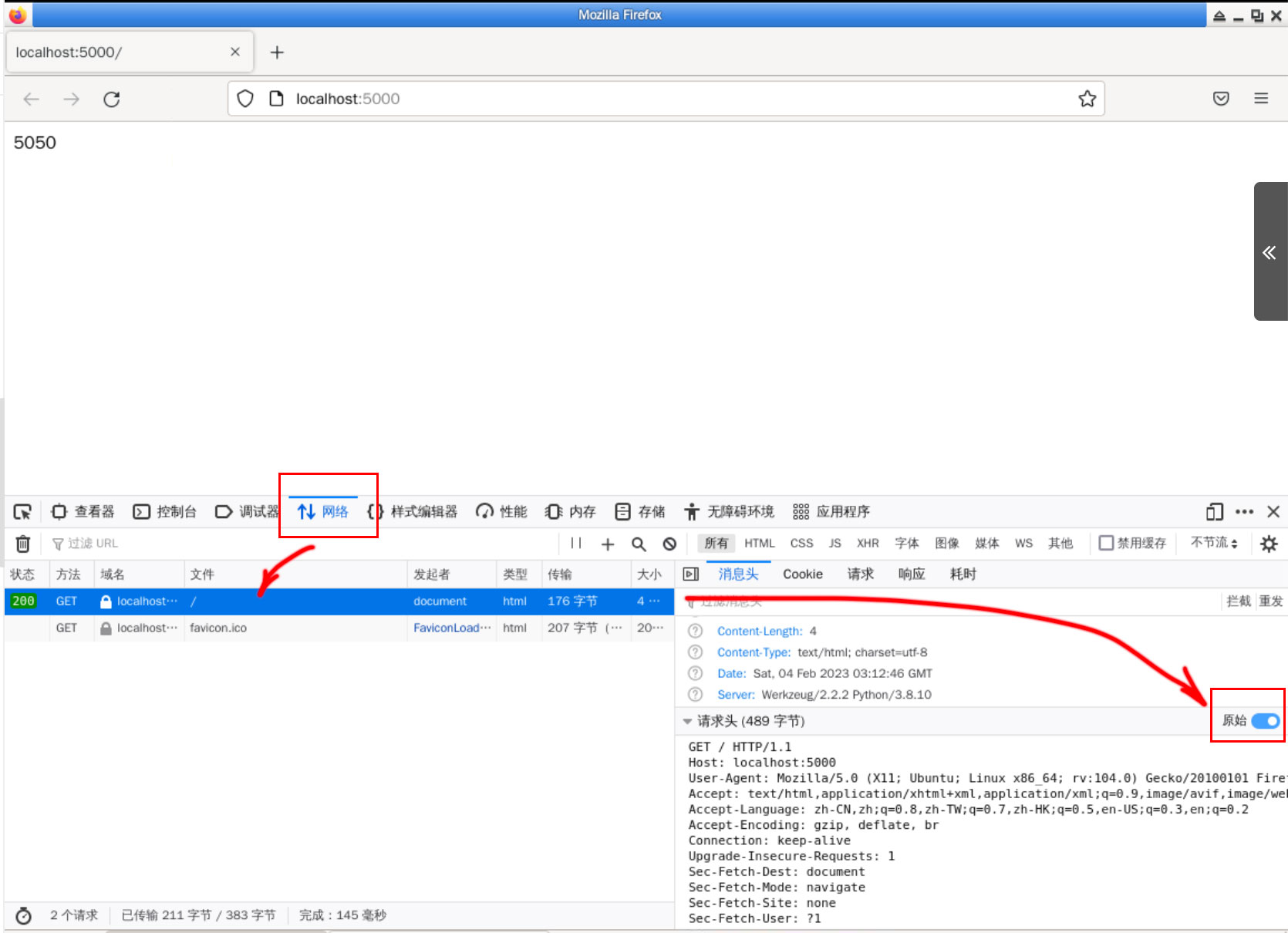1288x933 pixels.
Task: Filter requests by JS
Action: point(835,544)
